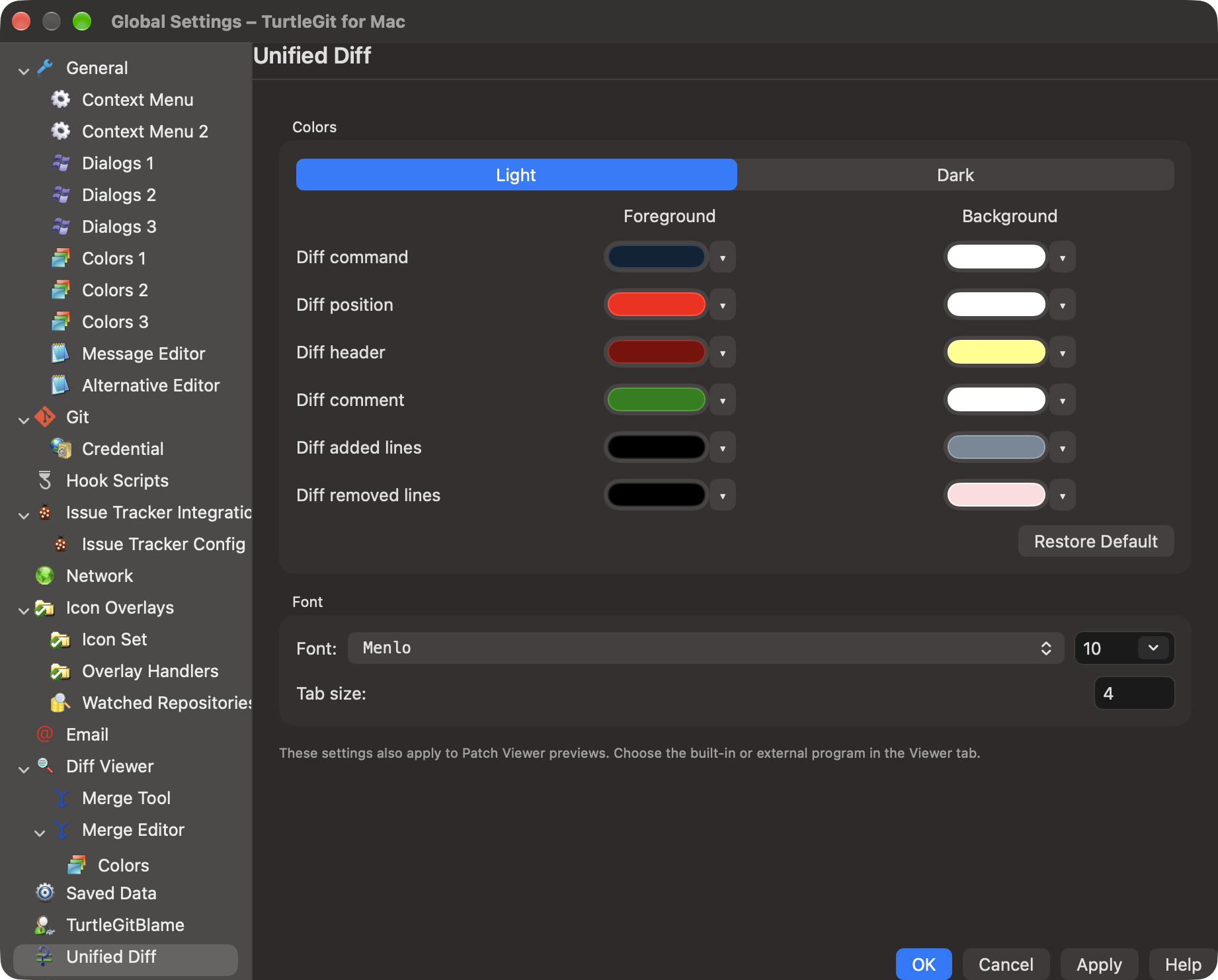The image size is (1218, 980).
Task: Click the Watched Repositories icon
Action: click(x=61, y=702)
